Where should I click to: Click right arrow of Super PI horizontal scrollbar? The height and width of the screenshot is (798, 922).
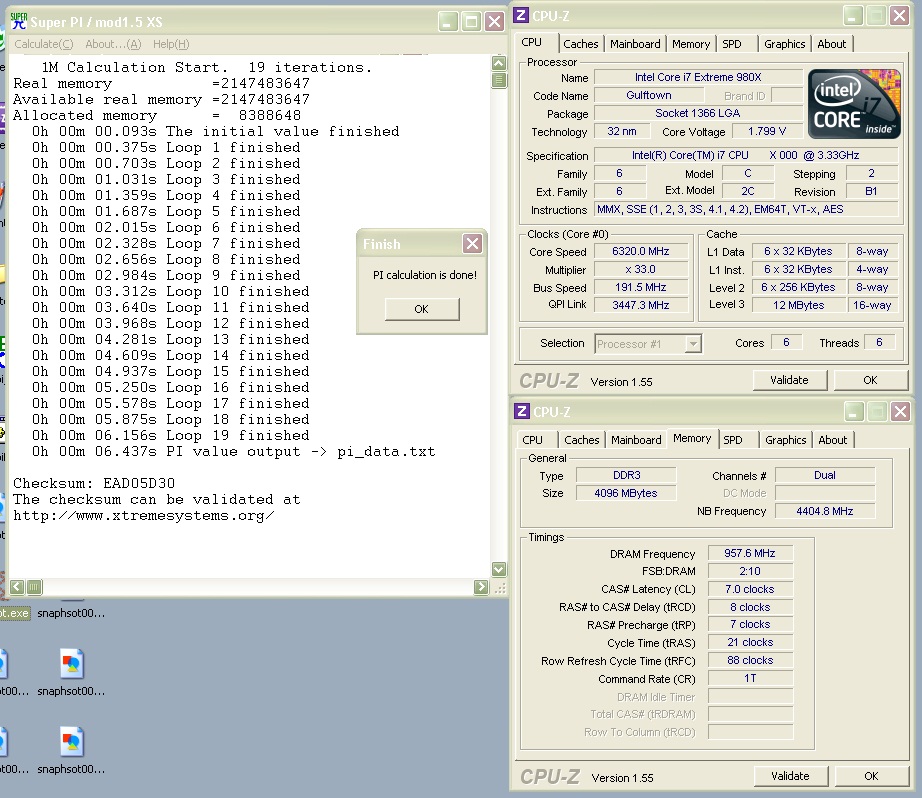point(481,587)
